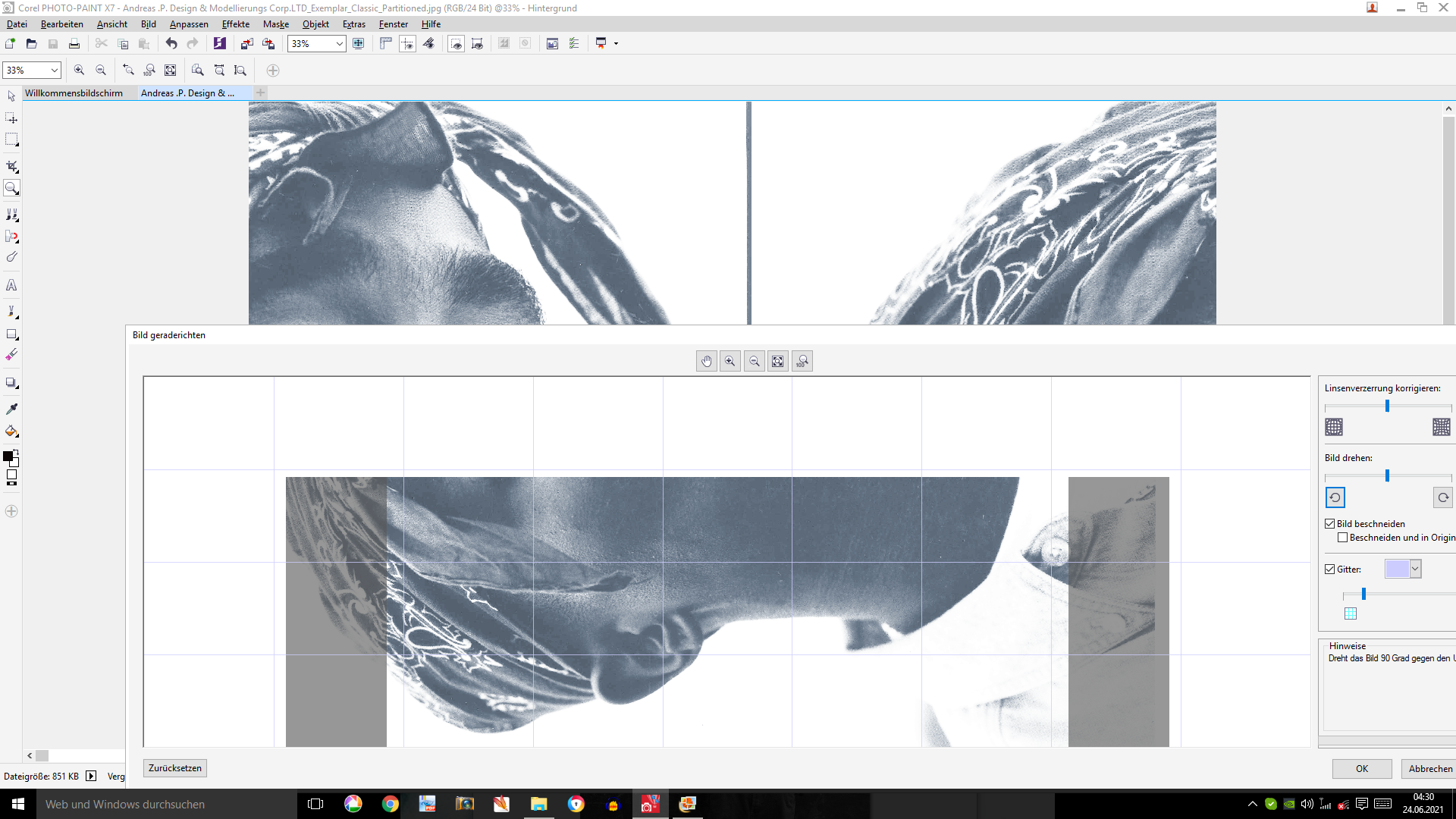Screen dimensions: 1456x819
Task: Select the Eyedropper tool in the toolbox
Action: pos(11,409)
